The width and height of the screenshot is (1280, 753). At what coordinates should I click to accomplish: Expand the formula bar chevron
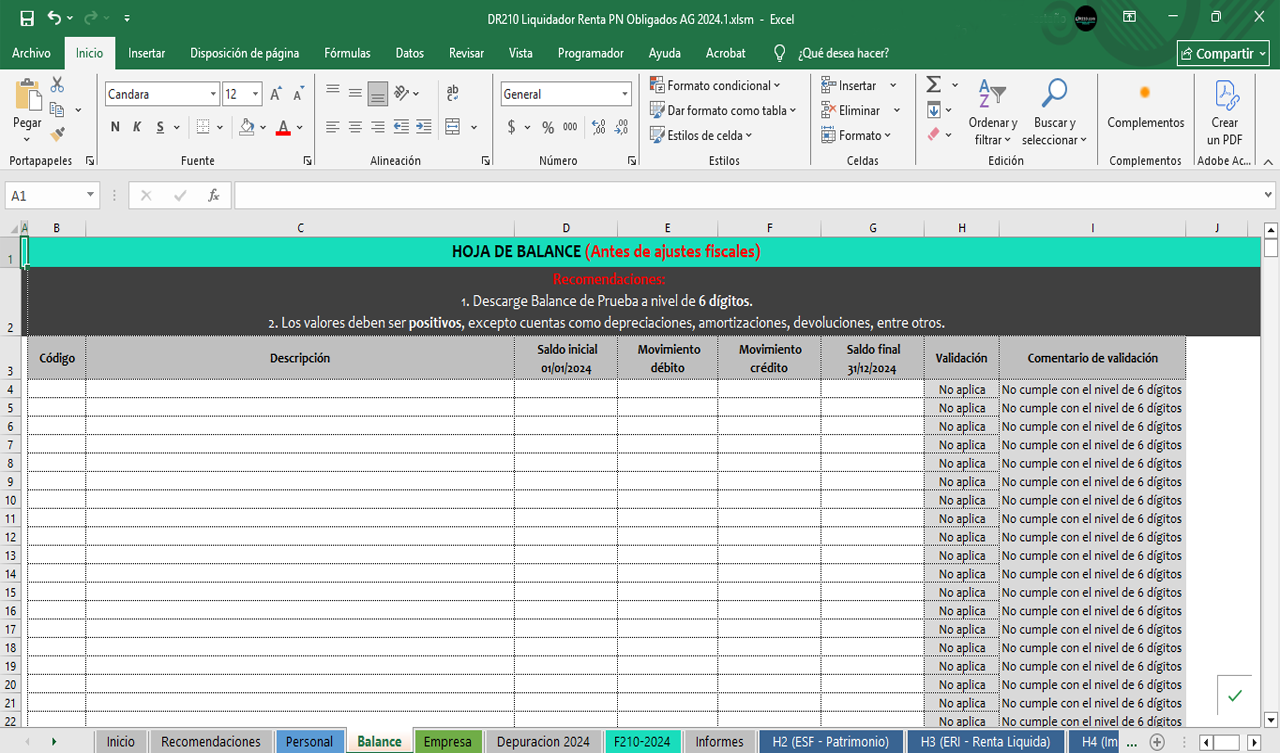pyautogui.click(x=1268, y=196)
